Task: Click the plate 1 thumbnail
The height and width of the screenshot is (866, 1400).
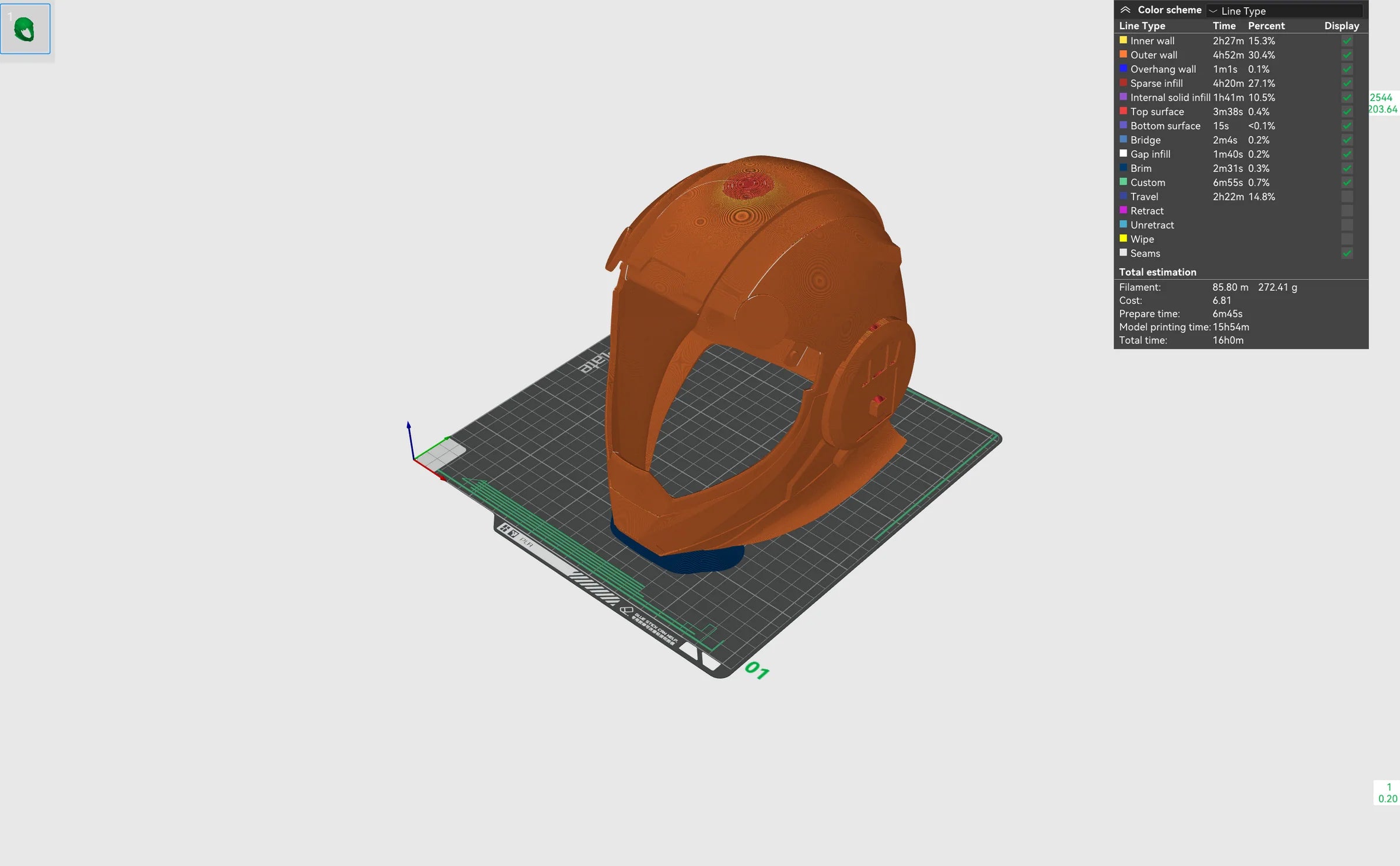Action: click(x=25, y=29)
